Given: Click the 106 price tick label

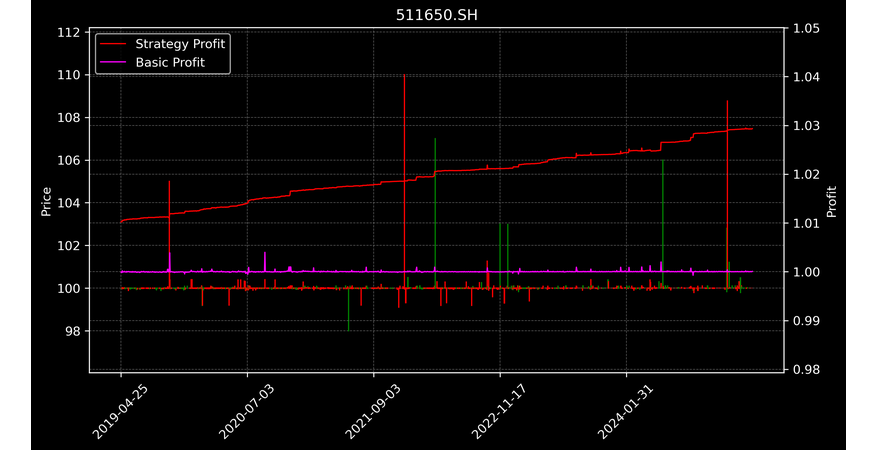Looking at the screenshot, I should pos(68,161).
